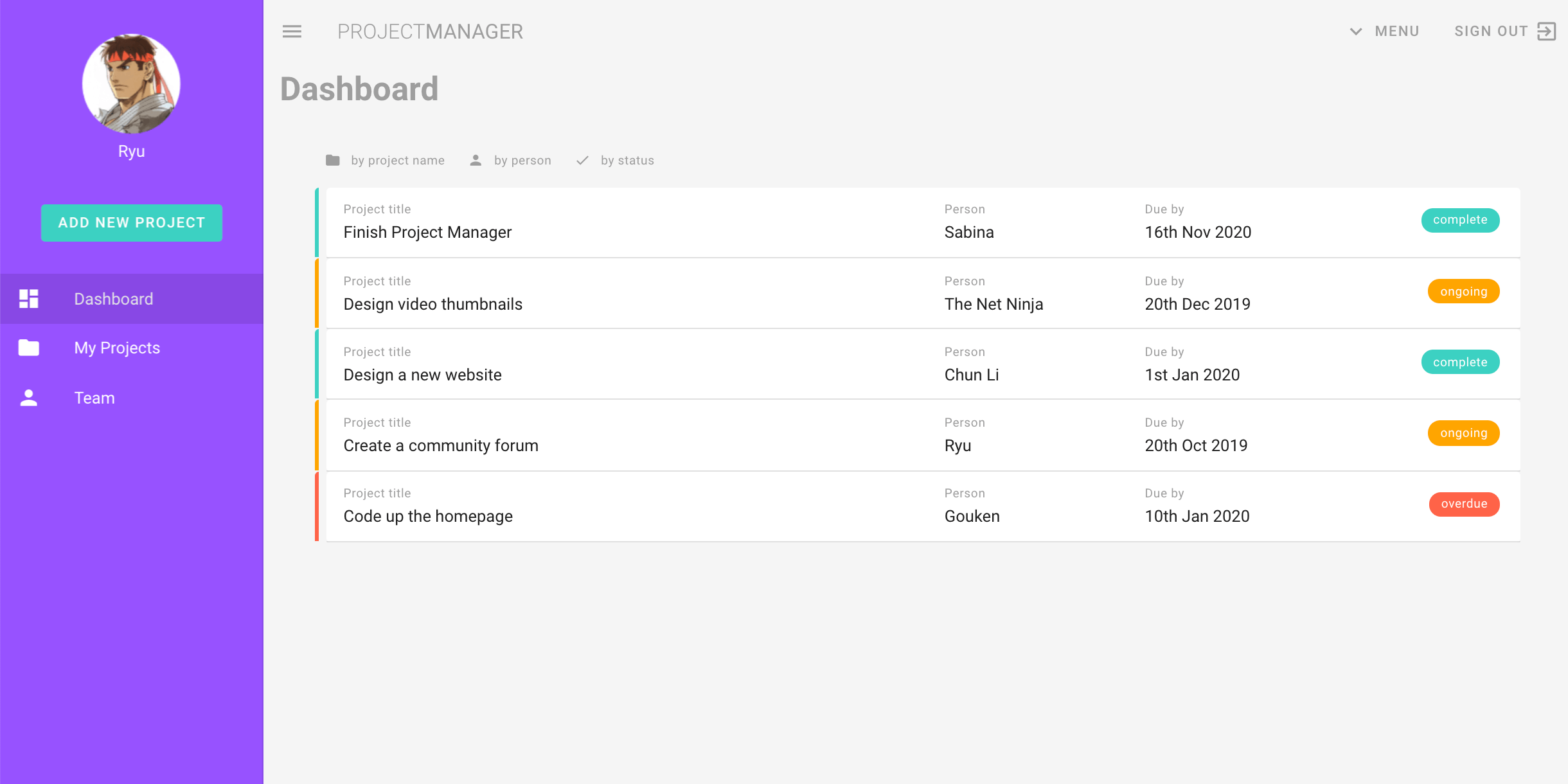The width and height of the screenshot is (1568, 784).
Task: Sort projects by person
Action: (522, 160)
